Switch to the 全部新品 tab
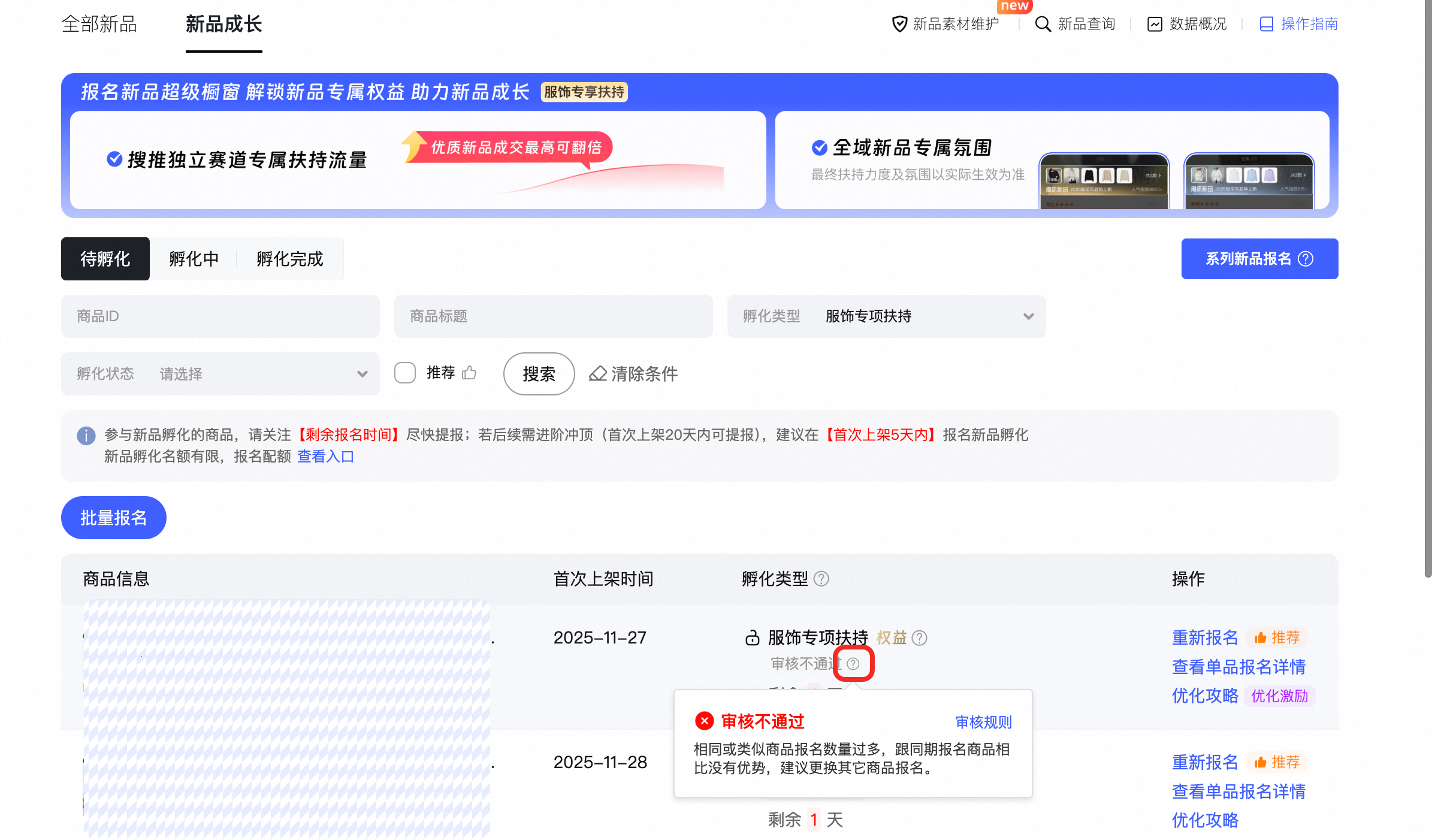 (99, 24)
